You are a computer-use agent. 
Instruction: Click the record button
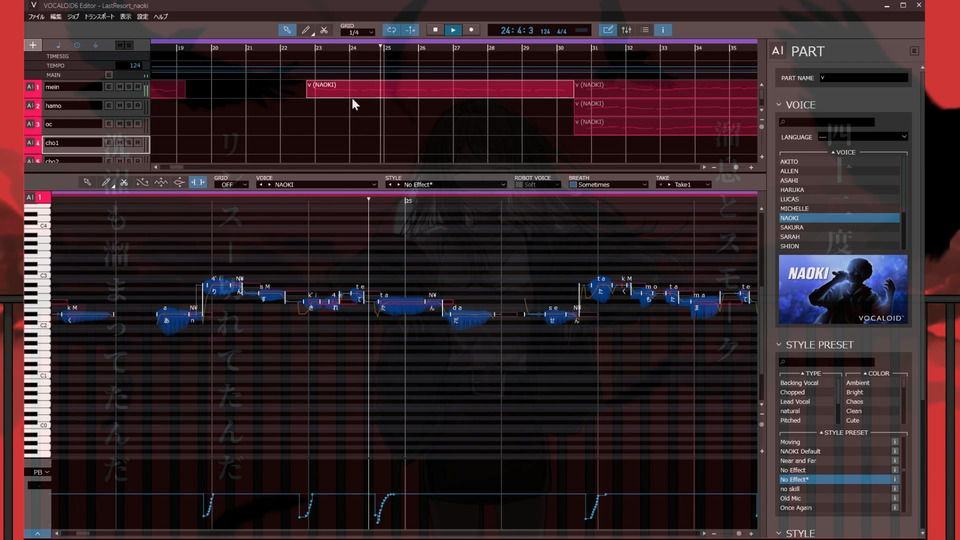(471, 29)
